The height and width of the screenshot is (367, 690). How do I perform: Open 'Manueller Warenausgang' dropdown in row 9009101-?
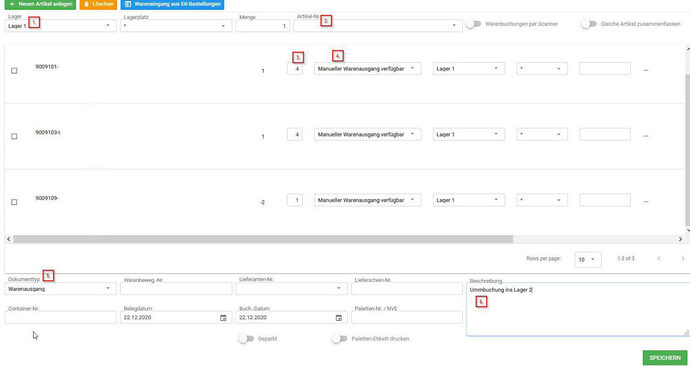coord(367,69)
